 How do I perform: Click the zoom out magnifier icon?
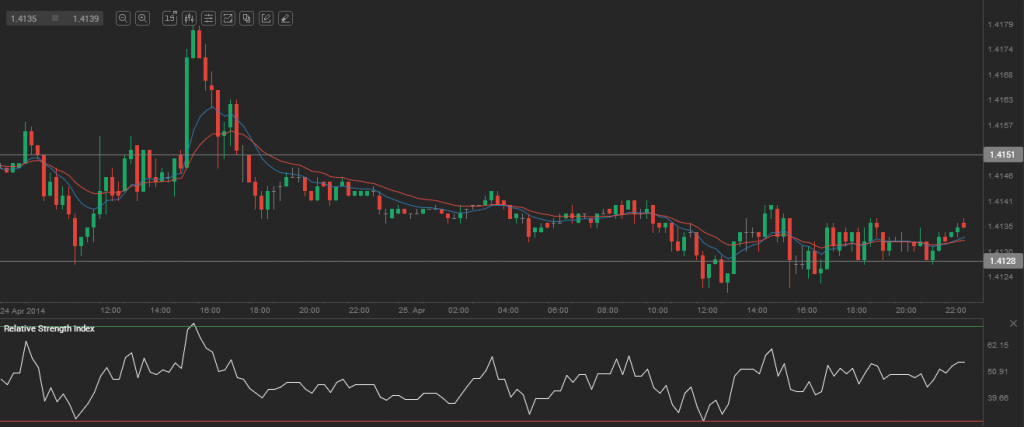(x=123, y=18)
